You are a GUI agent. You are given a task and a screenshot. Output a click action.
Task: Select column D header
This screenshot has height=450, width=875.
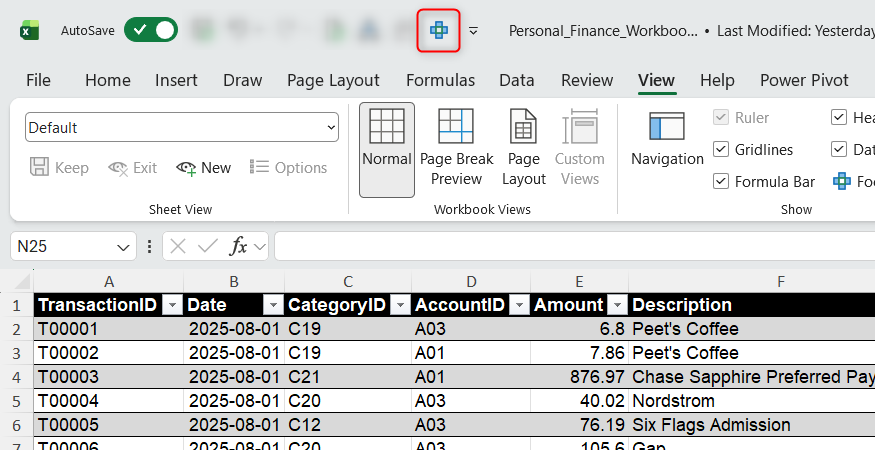click(x=472, y=282)
